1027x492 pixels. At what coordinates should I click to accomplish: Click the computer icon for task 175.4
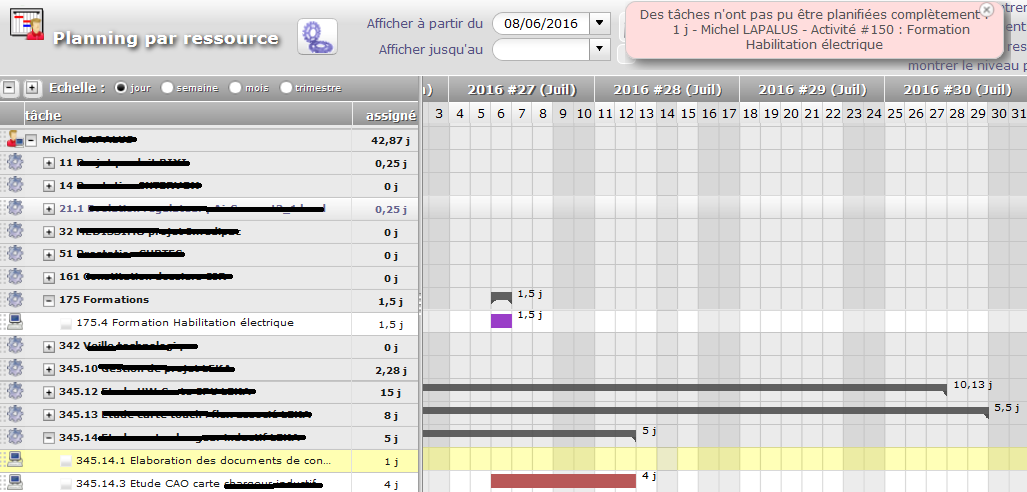click(x=15, y=322)
